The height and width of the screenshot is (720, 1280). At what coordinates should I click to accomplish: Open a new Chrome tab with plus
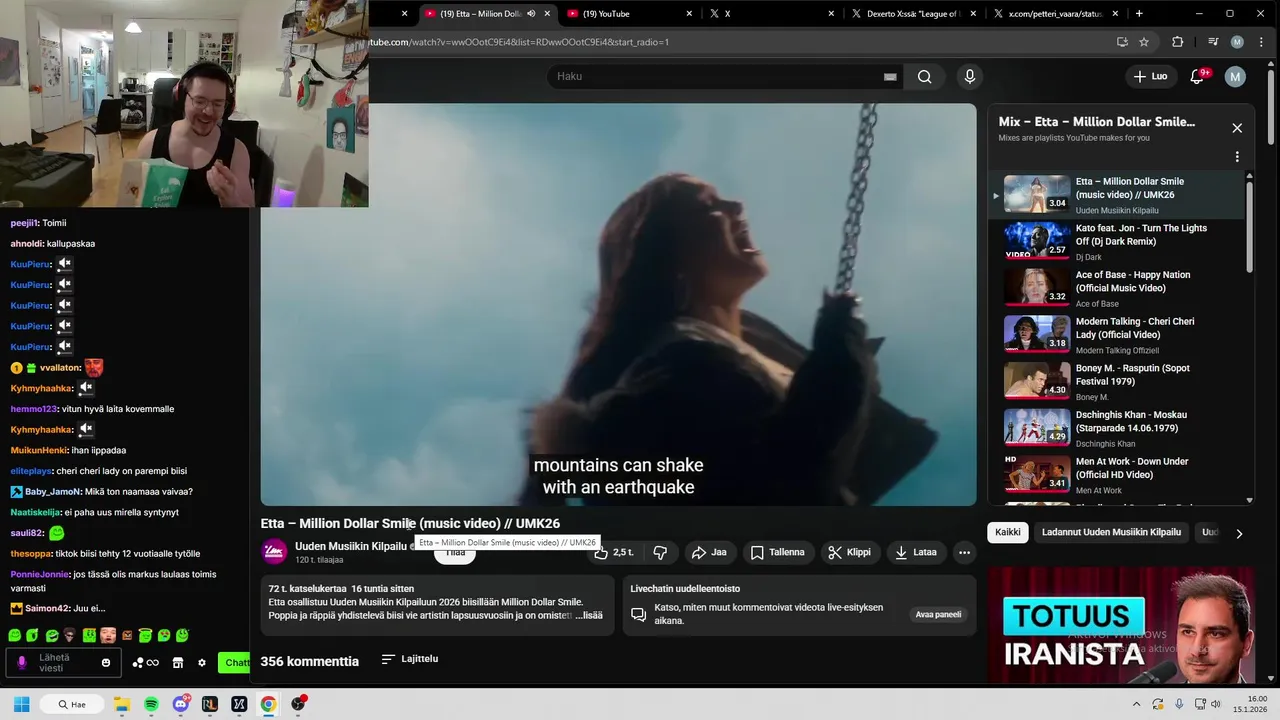(1139, 14)
